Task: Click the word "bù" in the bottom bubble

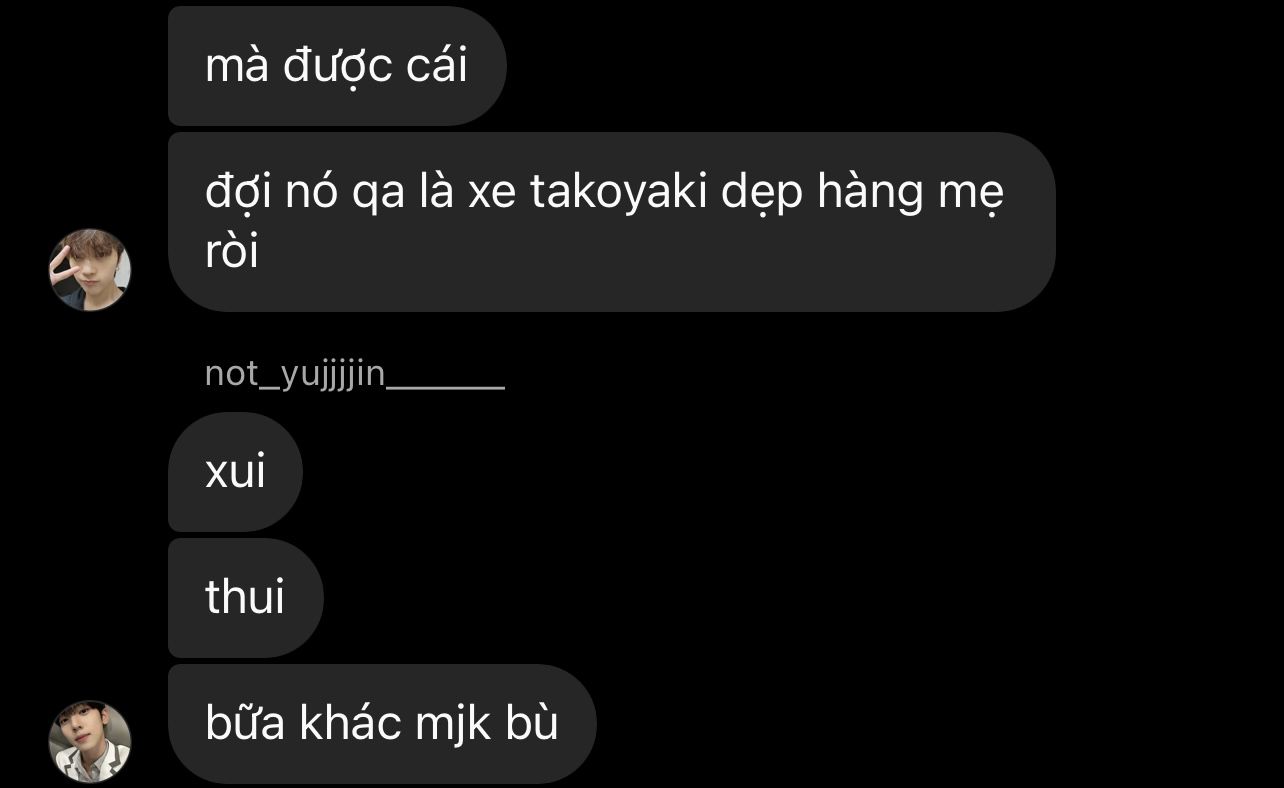Action: click(532, 723)
